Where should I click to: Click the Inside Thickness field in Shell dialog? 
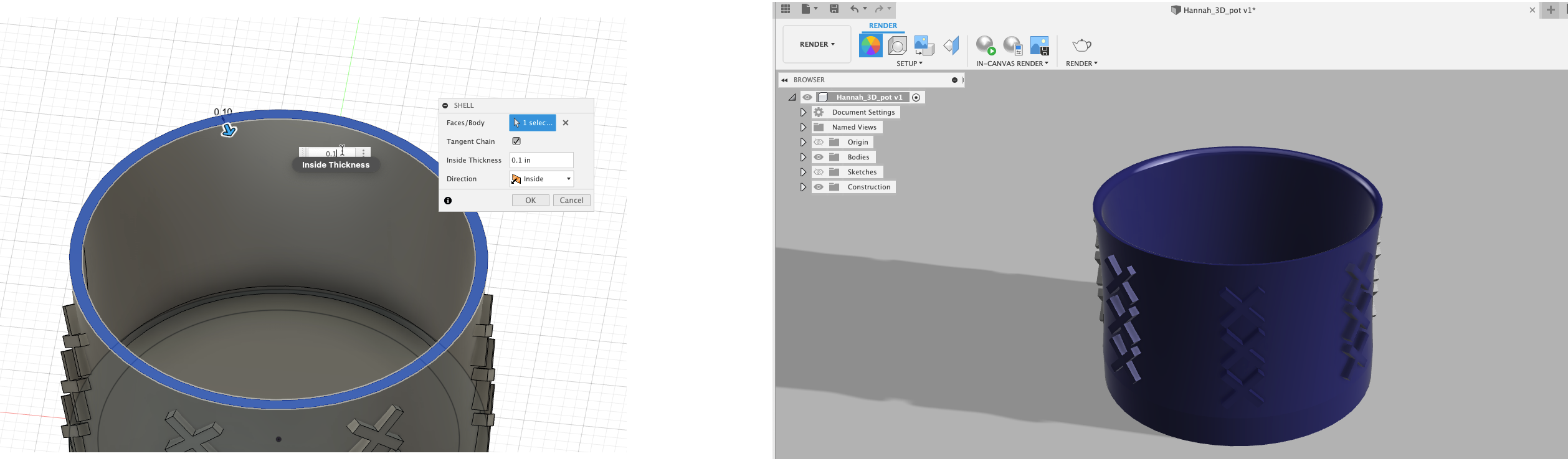tap(541, 160)
